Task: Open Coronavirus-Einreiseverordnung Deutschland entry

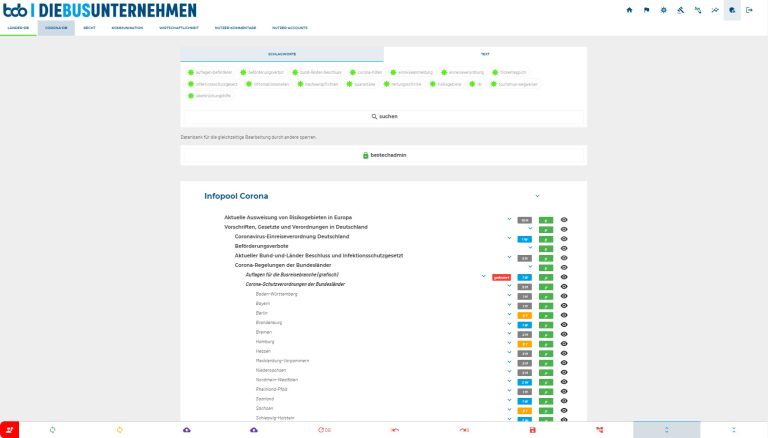Action: click(x=291, y=237)
